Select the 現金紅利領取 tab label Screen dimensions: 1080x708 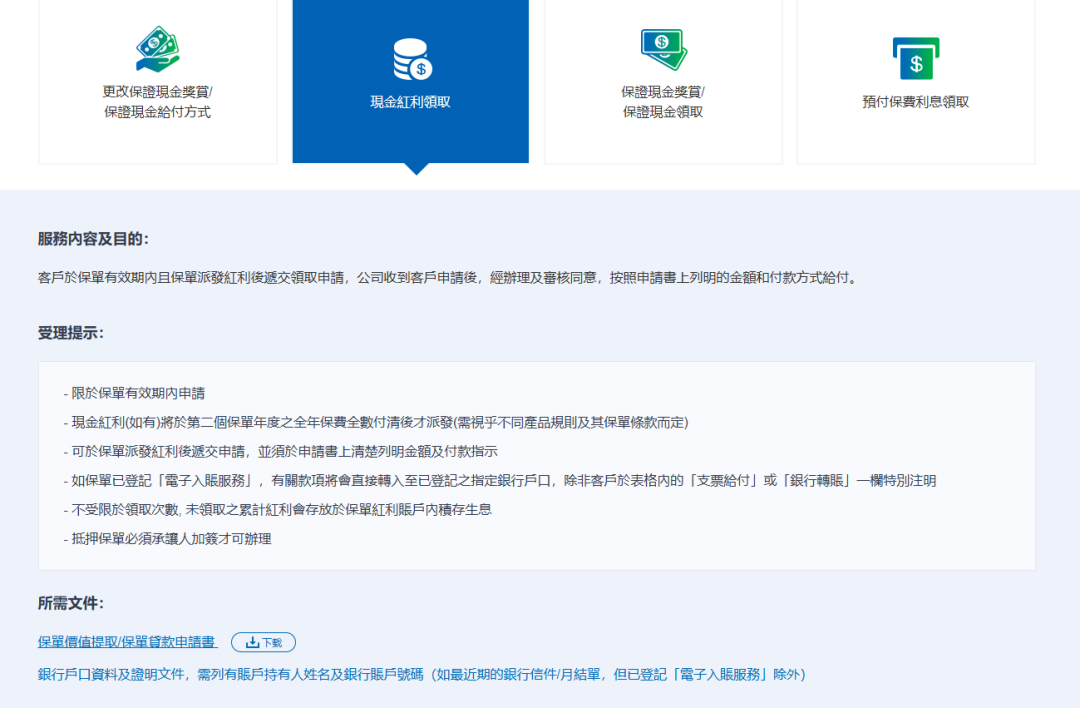click(x=410, y=102)
